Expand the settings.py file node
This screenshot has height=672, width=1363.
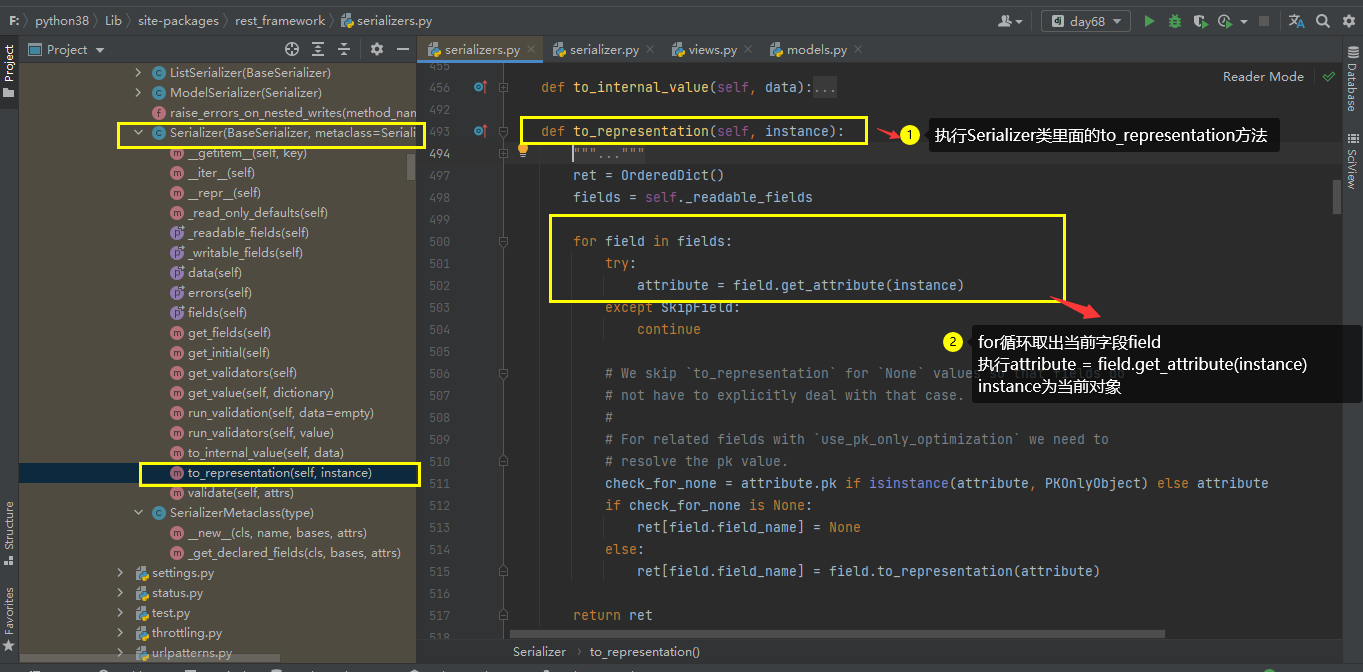121,573
